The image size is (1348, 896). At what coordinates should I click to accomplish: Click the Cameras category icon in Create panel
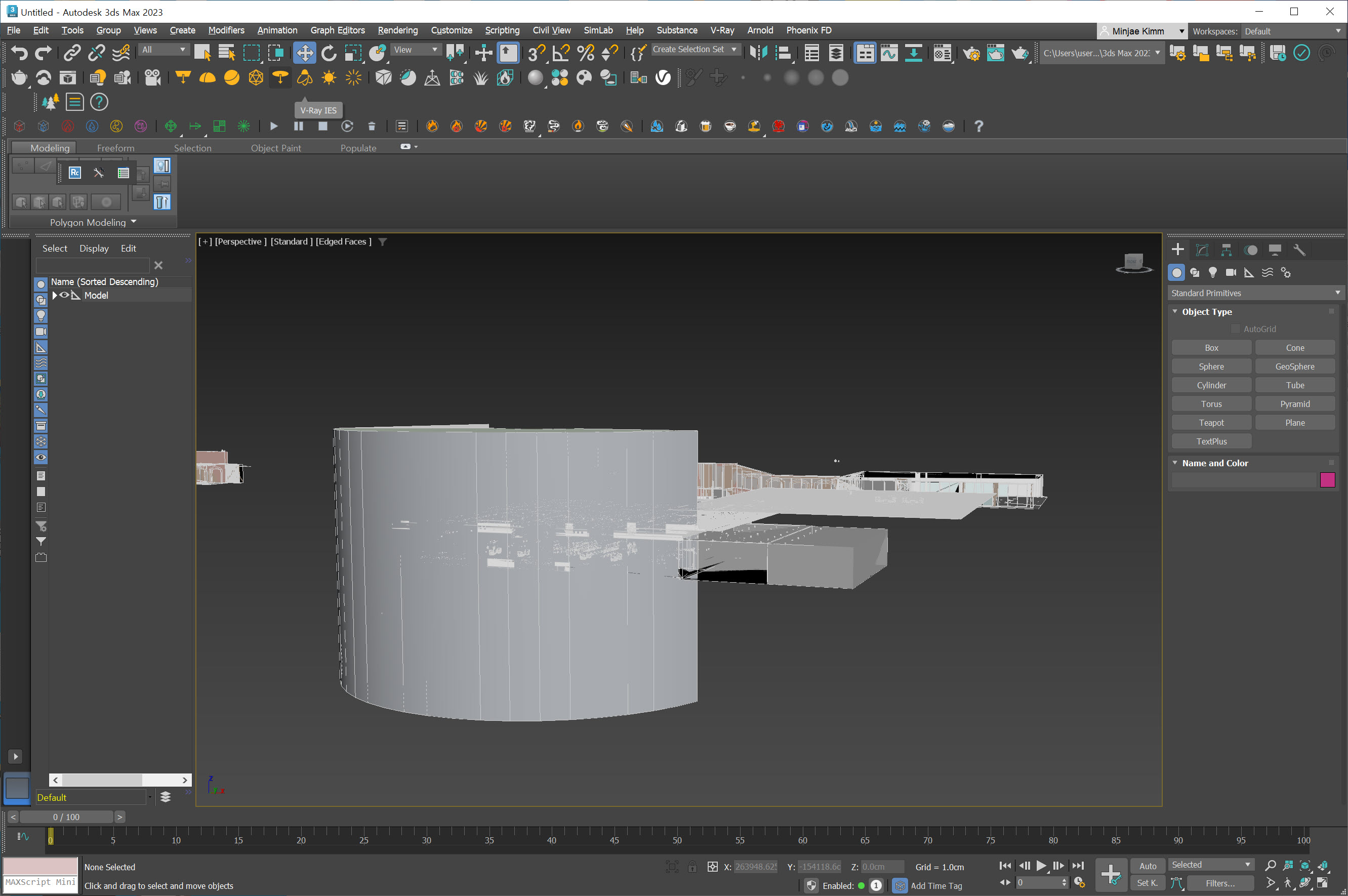(1231, 272)
